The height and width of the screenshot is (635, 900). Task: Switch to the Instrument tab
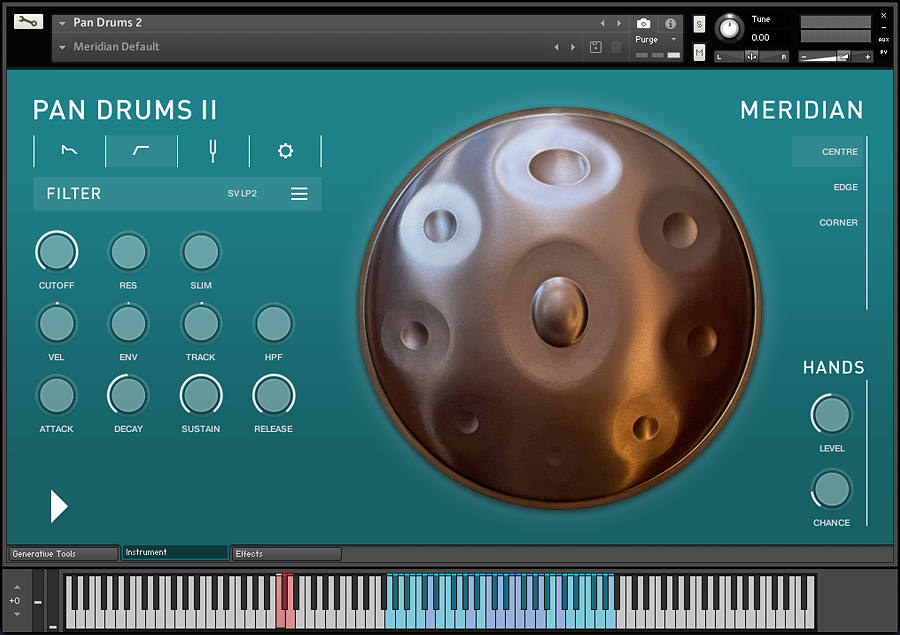(174, 552)
